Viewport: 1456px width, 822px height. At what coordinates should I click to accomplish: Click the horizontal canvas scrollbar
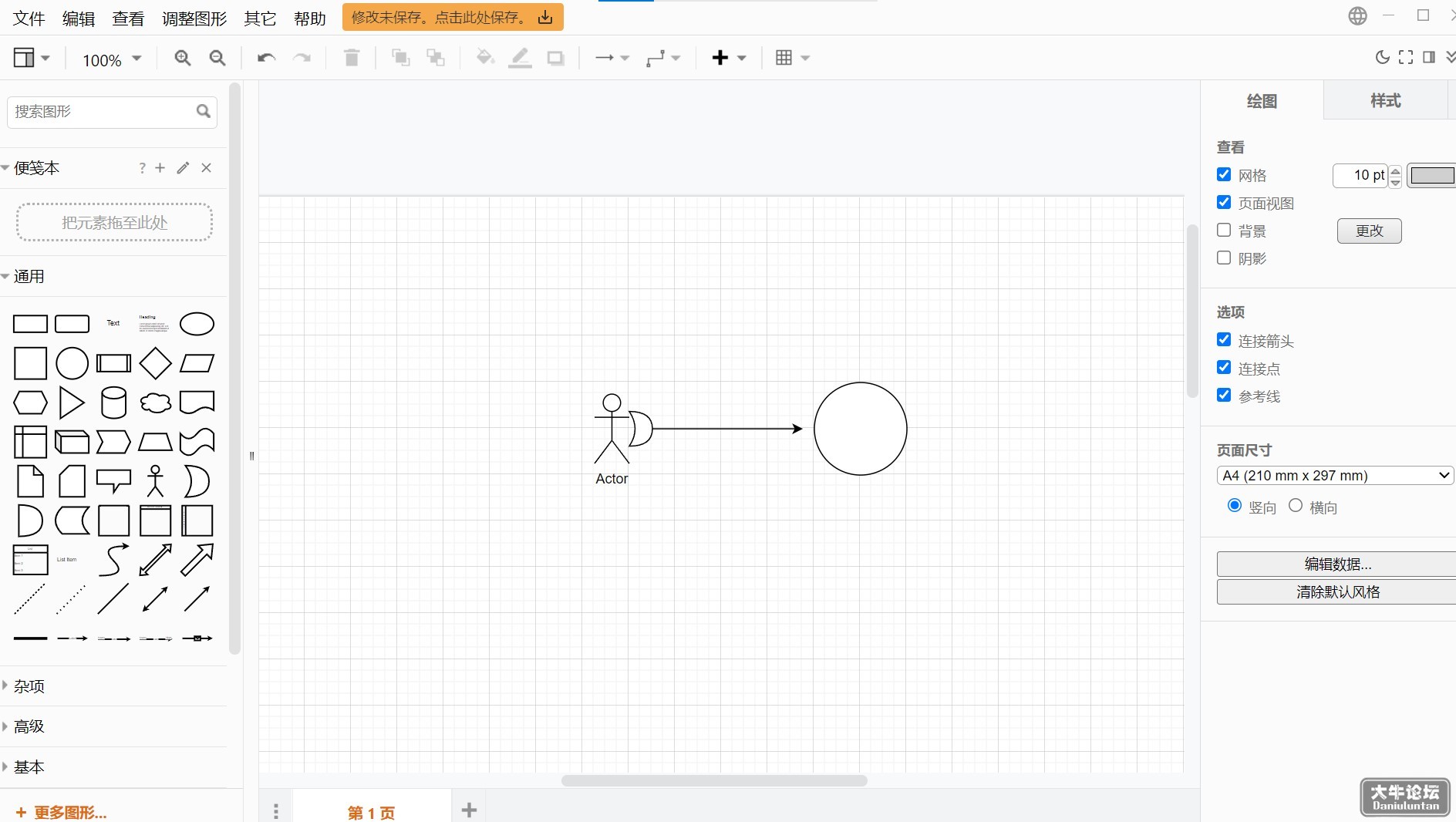click(714, 780)
